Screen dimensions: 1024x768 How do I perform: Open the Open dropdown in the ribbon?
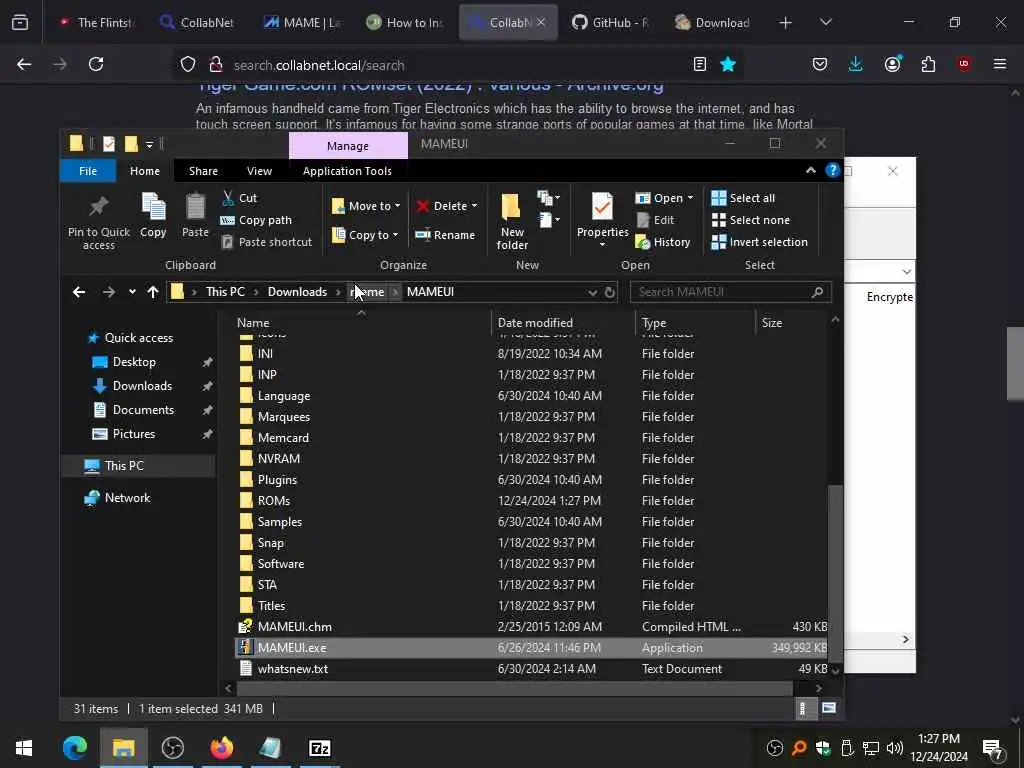(x=664, y=198)
